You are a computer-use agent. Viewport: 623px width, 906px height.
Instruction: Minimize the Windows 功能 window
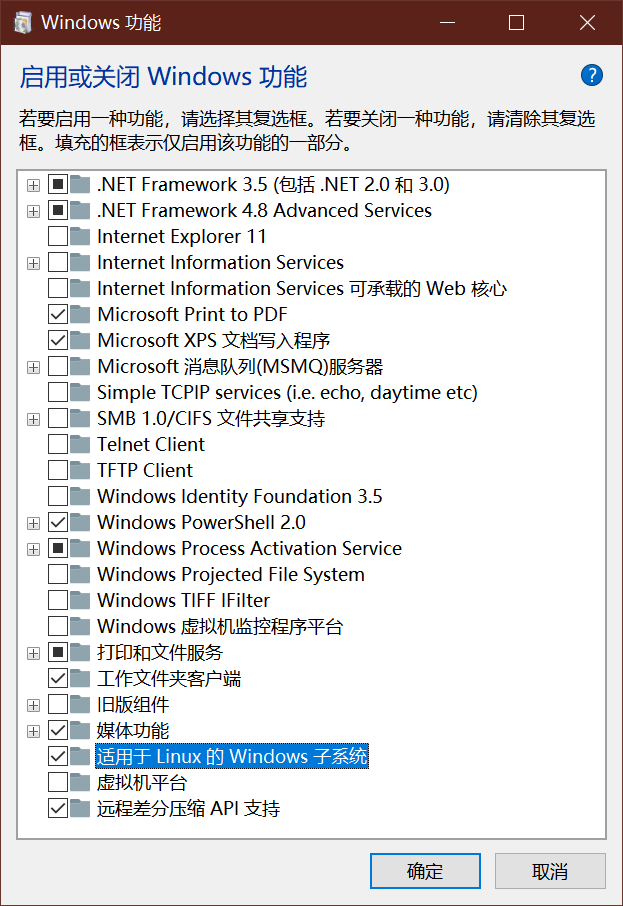pos(447,23)
